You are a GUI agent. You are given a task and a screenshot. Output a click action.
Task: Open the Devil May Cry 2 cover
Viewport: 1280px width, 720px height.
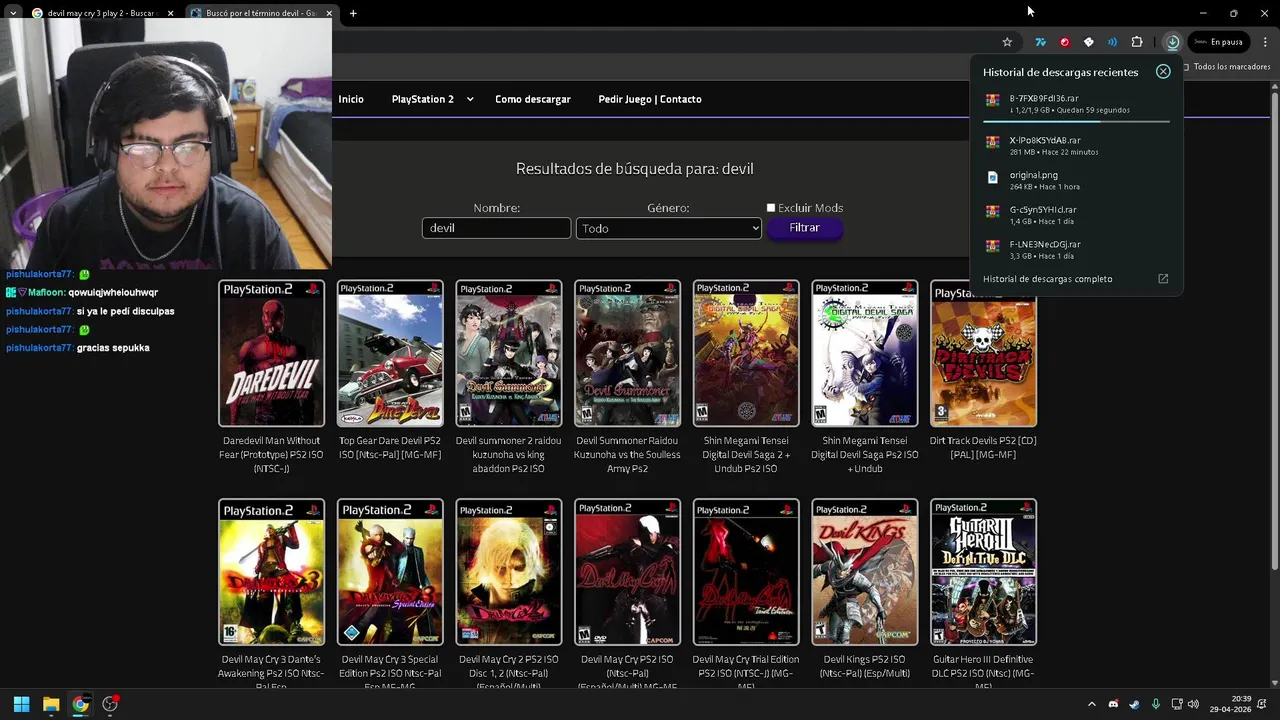coord(509,572)
